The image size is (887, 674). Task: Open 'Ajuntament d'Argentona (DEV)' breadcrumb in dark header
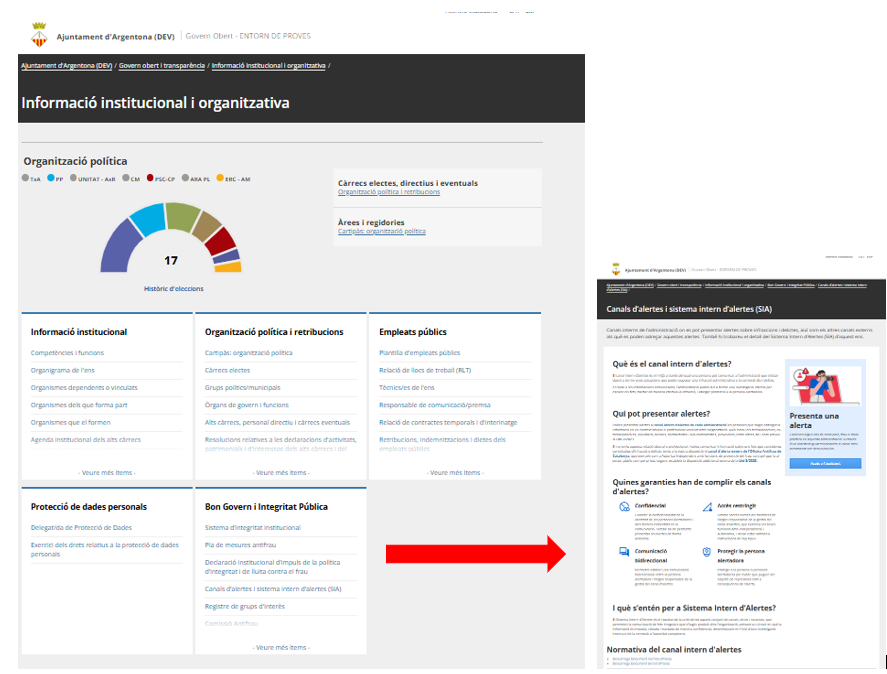66,66
